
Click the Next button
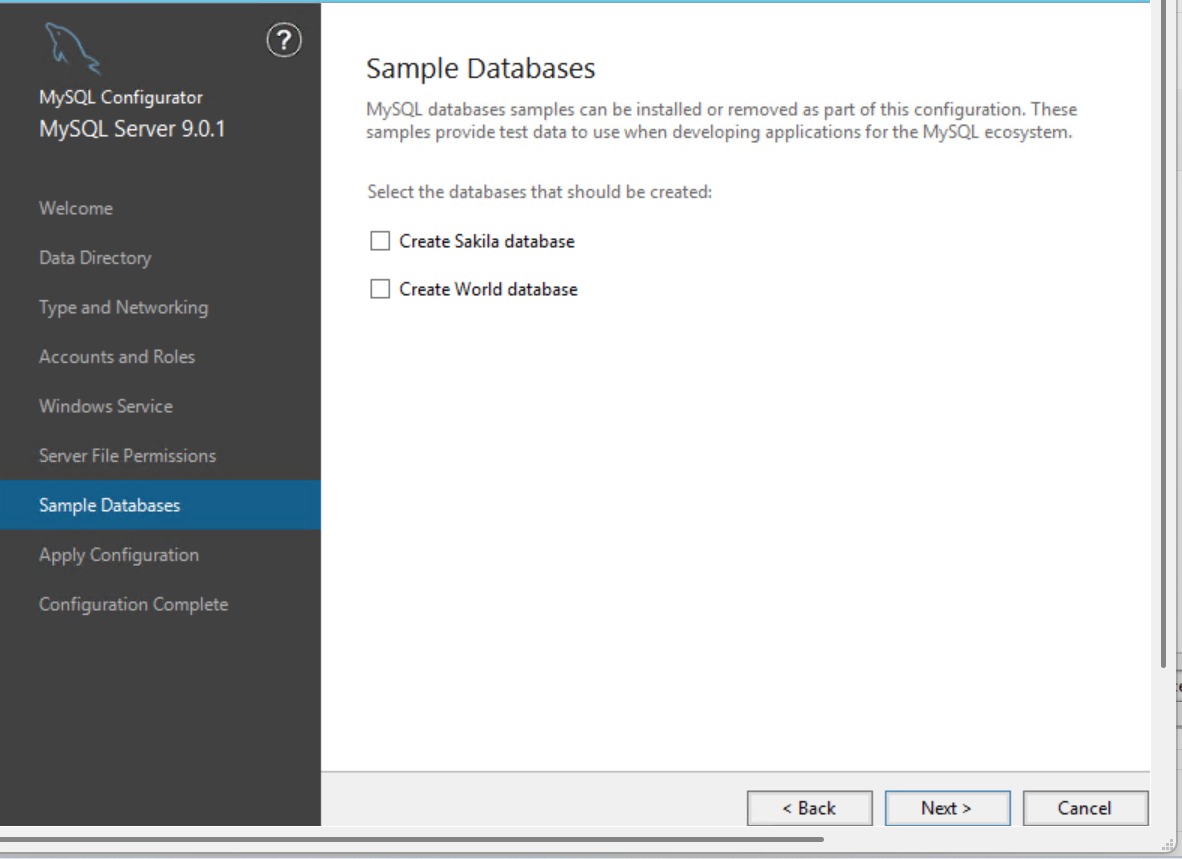click(947, 808)
